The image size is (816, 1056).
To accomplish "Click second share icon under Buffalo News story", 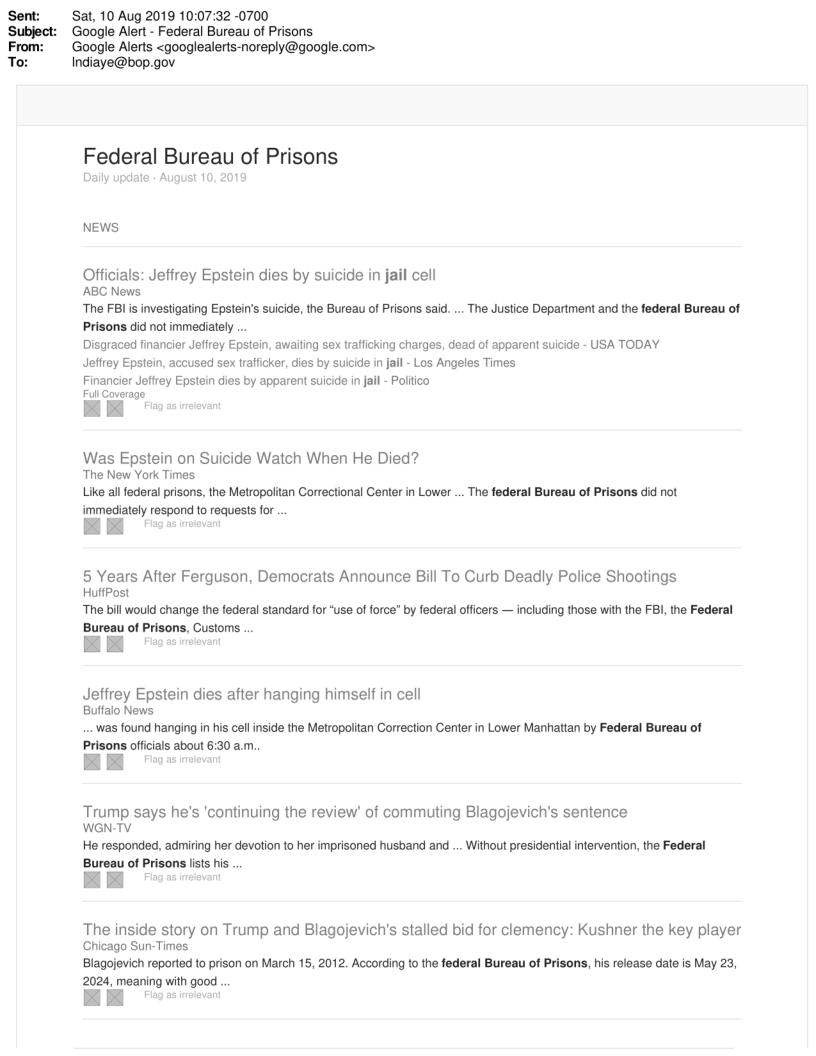I will click(114, 760).
